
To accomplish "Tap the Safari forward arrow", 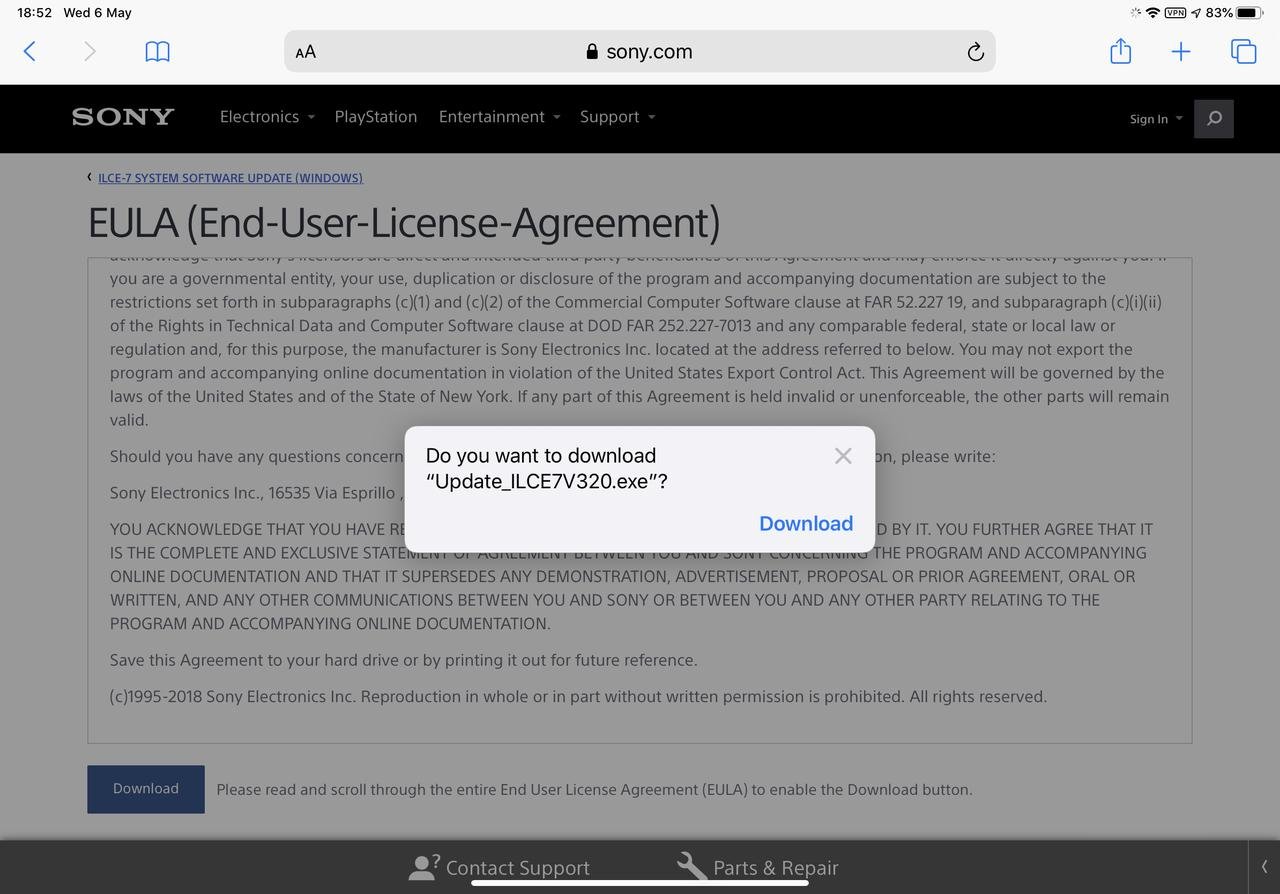I will 90,52.
